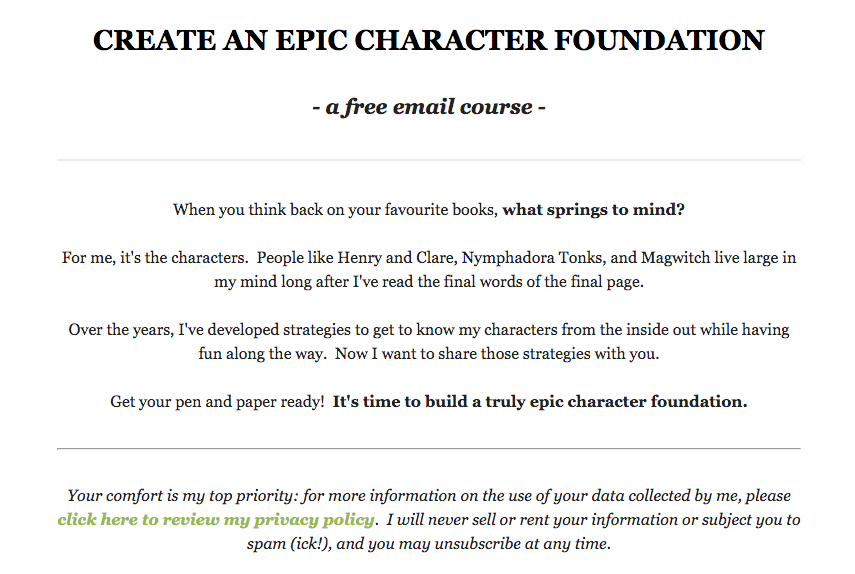
Task: Click bold 'It's time to build' sentence
Action: (540, 402)
